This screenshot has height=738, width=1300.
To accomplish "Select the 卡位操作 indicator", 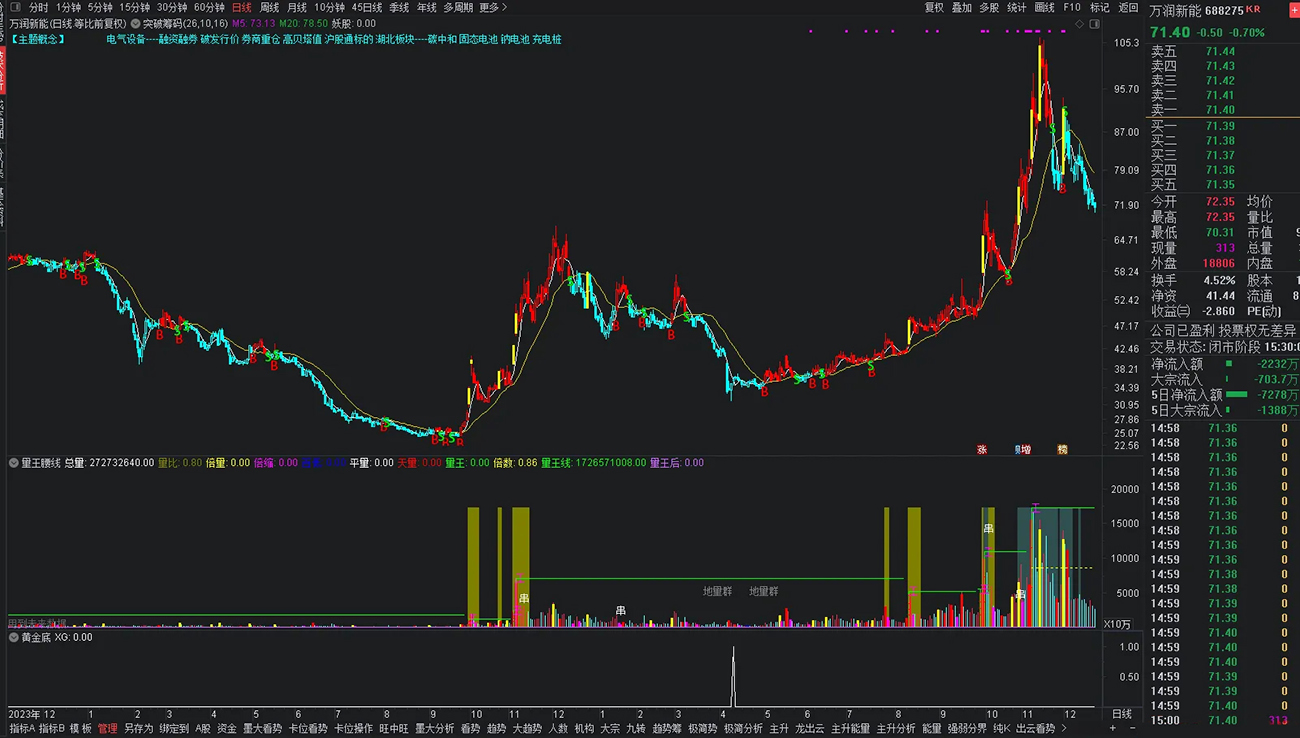I will tap(353, 729).
